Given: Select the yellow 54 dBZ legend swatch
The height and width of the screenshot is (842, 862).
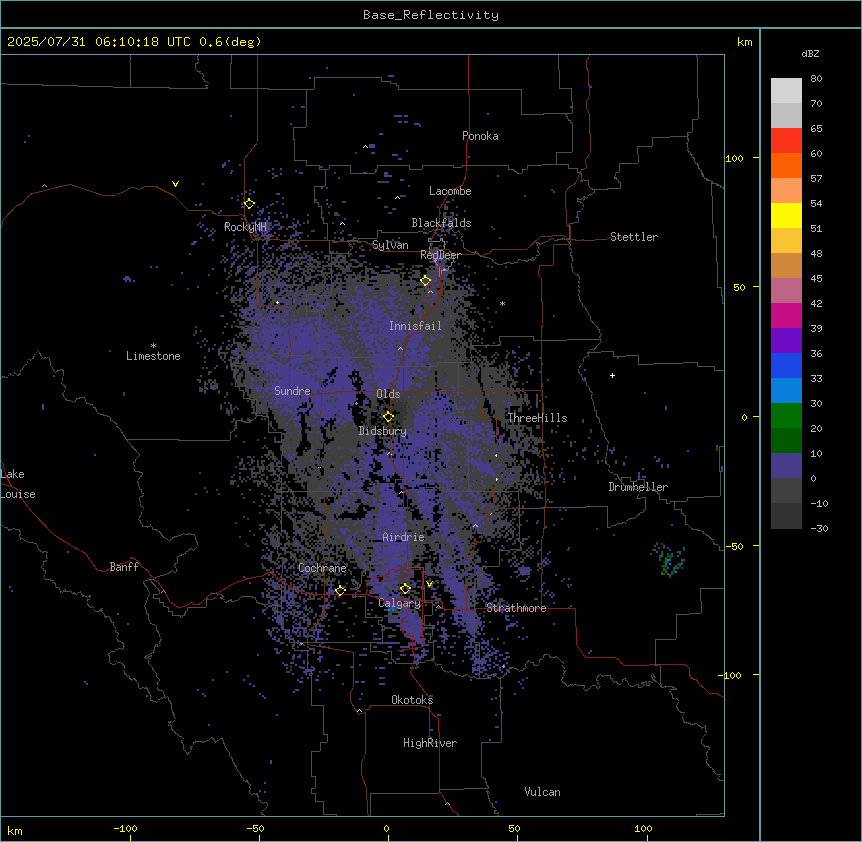Looking at the screenshot, I should [786, 215].
